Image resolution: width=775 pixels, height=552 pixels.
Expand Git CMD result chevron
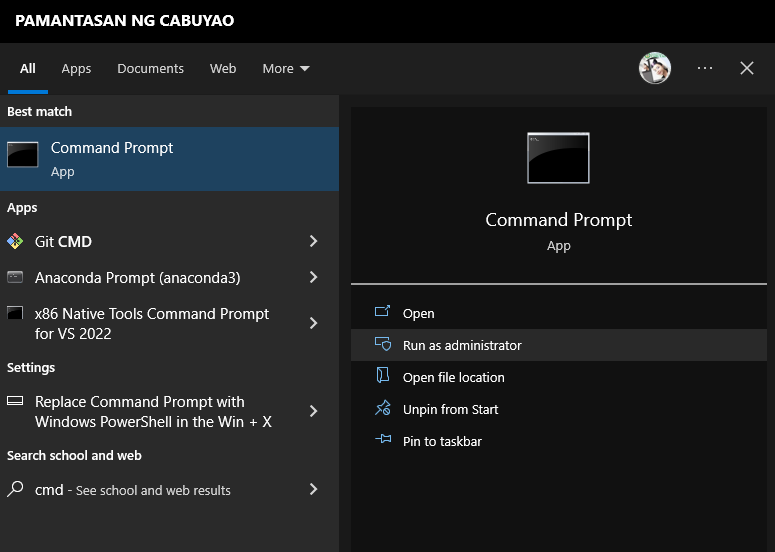(x=313, y=241)
